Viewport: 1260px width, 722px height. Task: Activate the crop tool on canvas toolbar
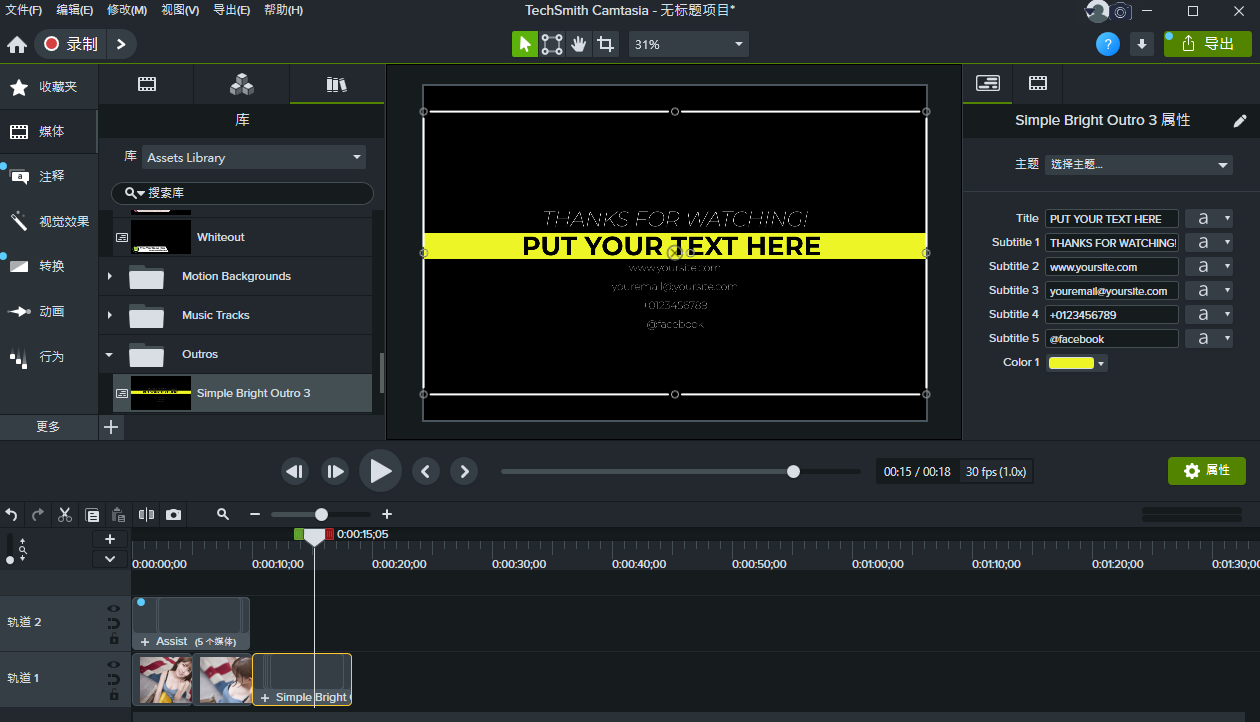[x=605, y=44]
